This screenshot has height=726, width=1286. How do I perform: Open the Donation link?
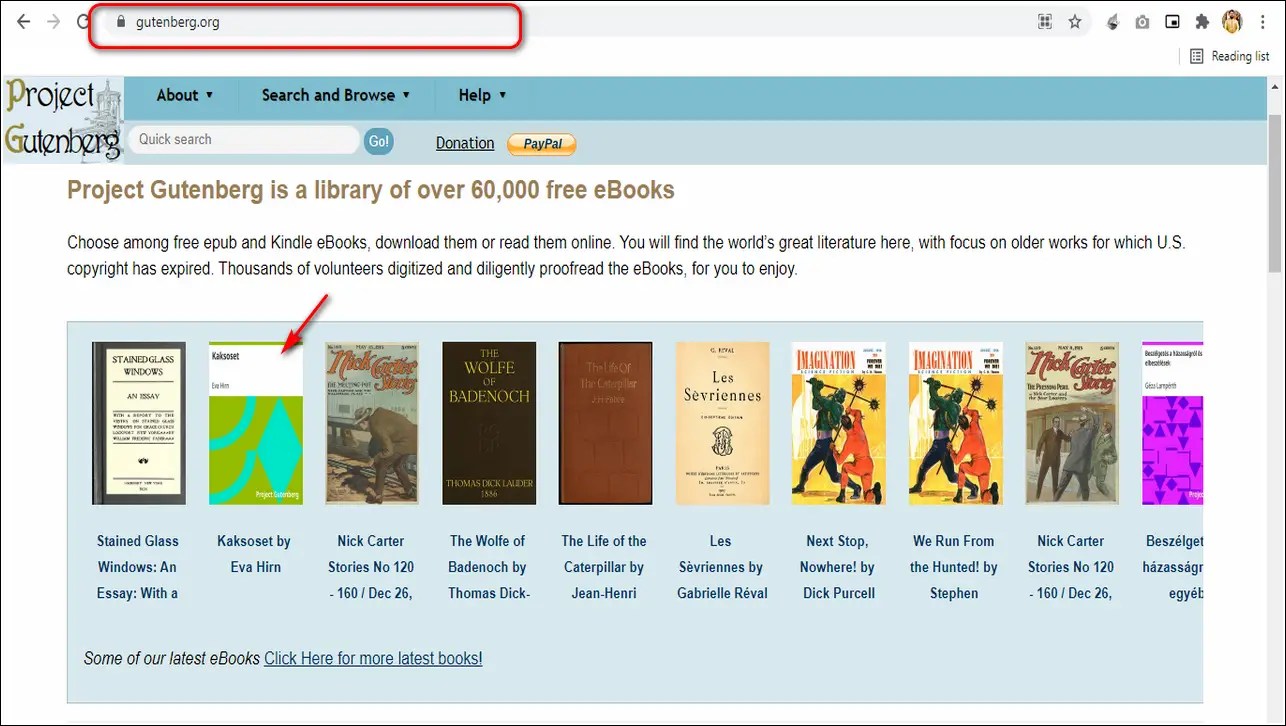pos(465,143)
